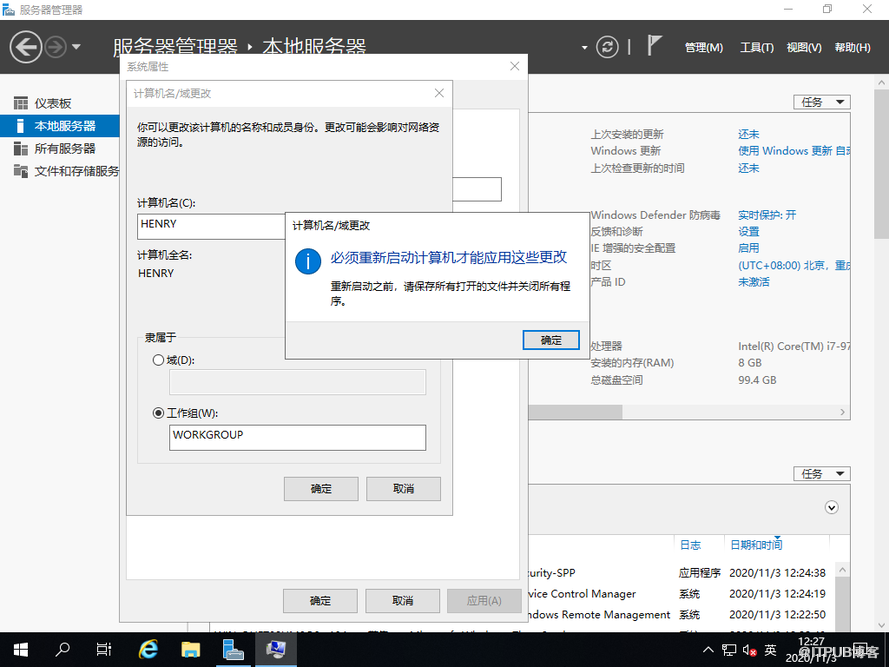The image size is (889, 667).
Task: Click main window vertical scrollbar thumb
Action: pos(881,164)
